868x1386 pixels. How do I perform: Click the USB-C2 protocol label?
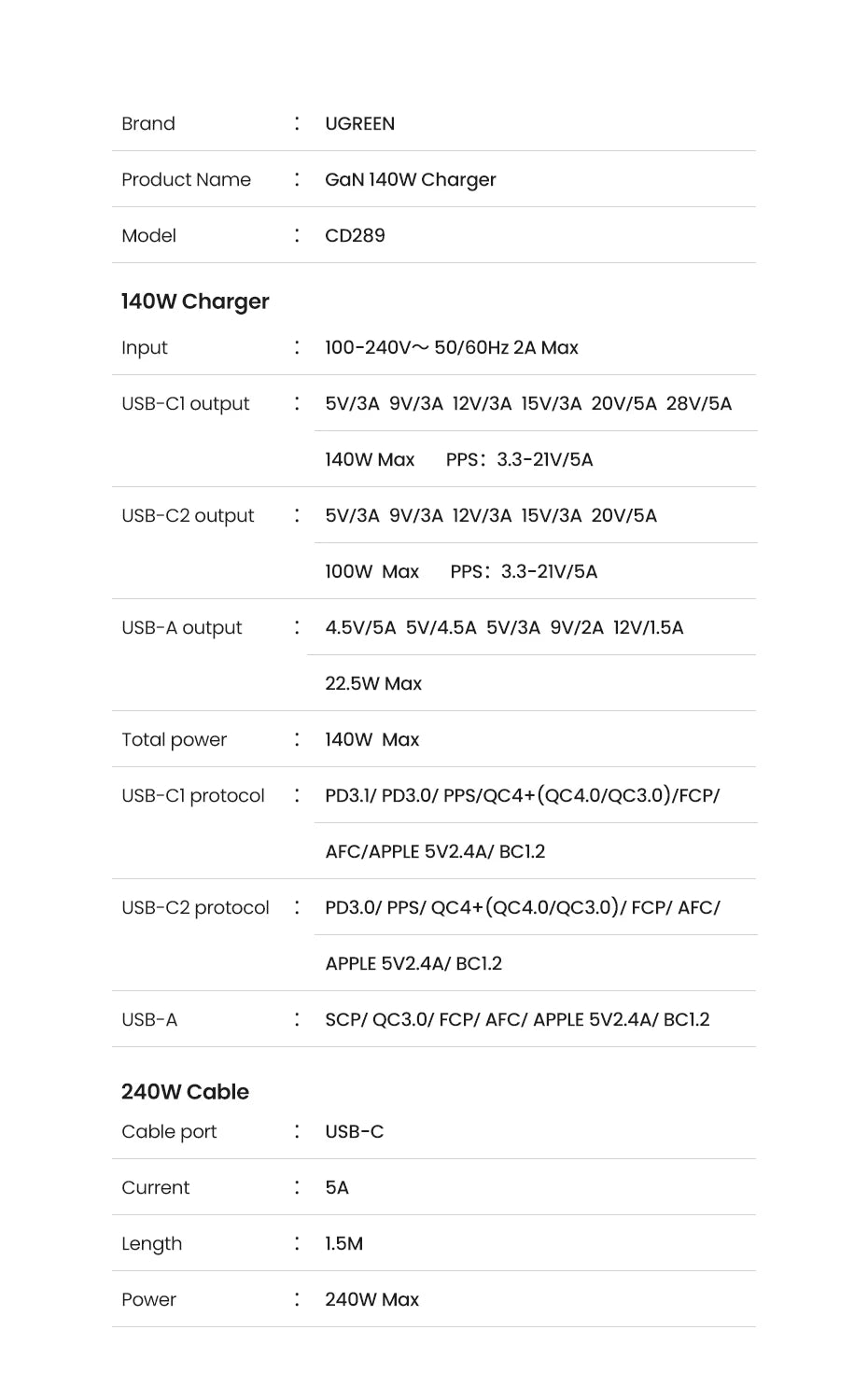click(x=195, y=907)
